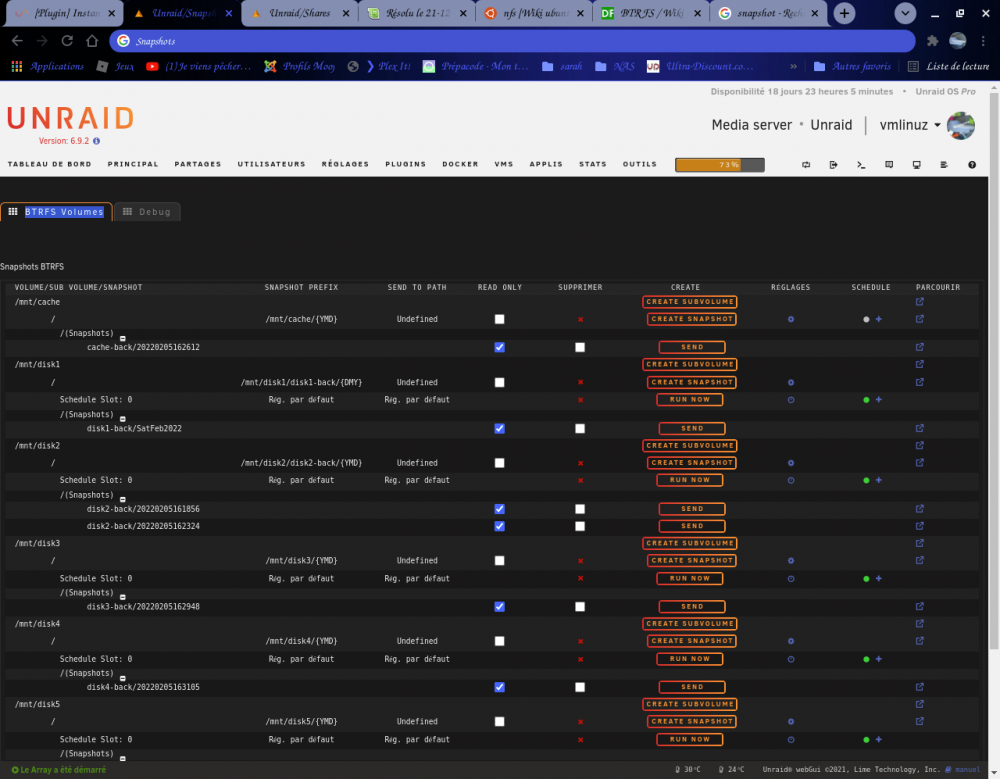This screenshot has height=779, width=1000.
Task: Open DOCKER menu item
Action: click(460, 164)
